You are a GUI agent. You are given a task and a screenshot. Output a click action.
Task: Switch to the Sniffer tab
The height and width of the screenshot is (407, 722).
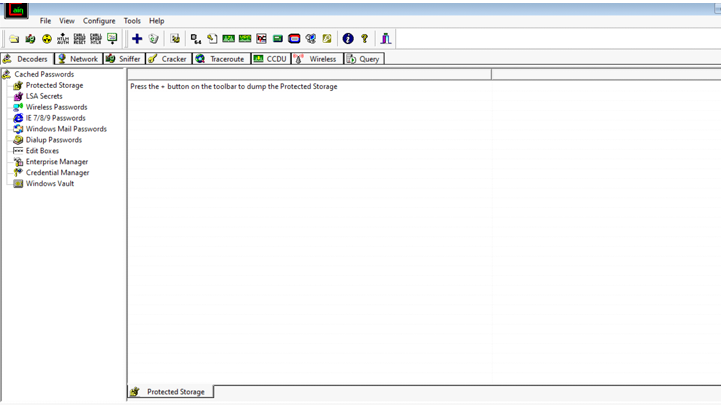(x=124, y=59)
